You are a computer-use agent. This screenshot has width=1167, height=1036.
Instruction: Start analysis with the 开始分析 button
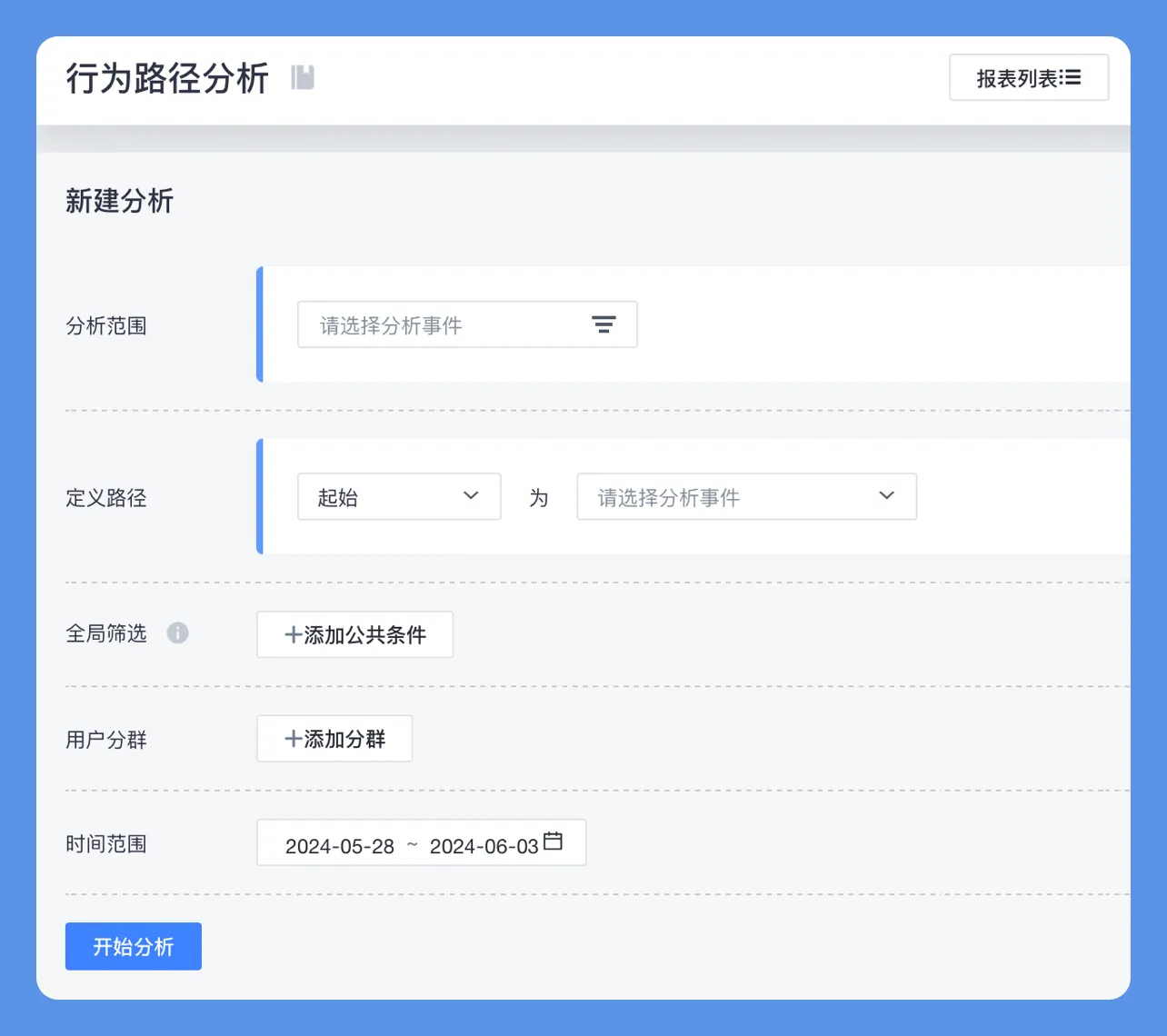coord(134,946)
